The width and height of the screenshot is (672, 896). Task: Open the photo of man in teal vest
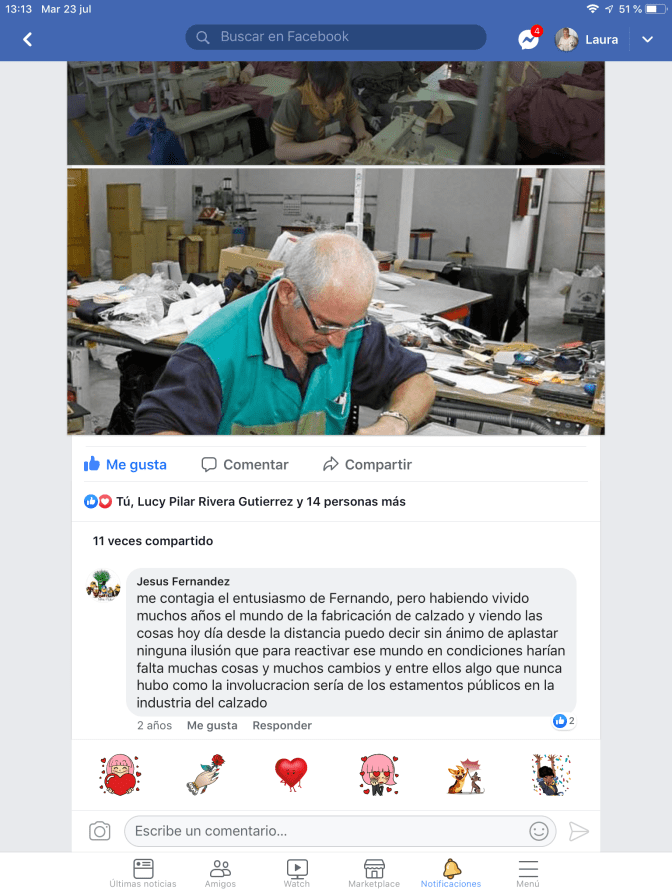tap(336, 301)
